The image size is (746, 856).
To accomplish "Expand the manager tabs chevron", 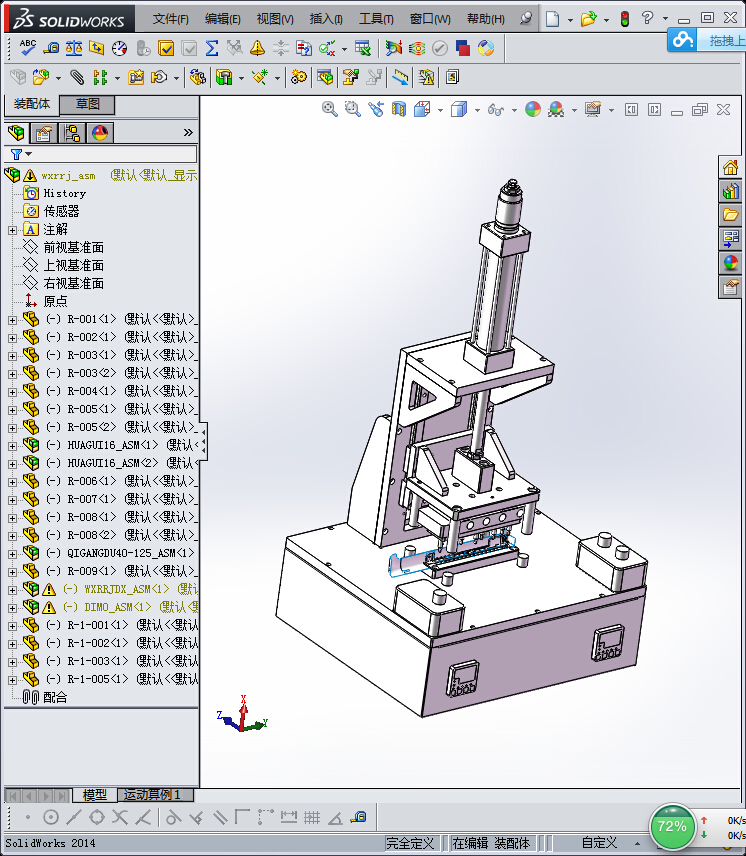I will click(188, 133).
